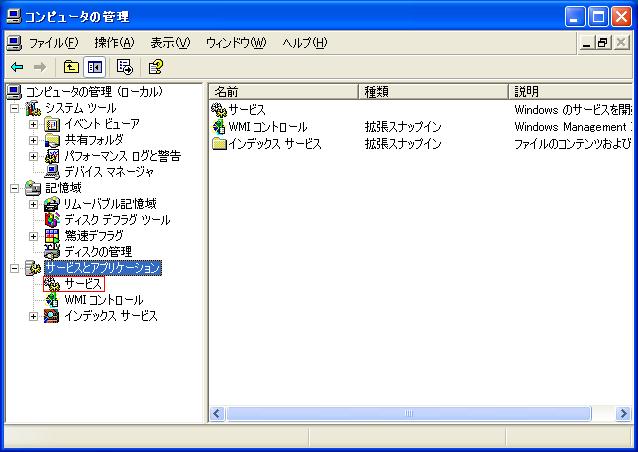Click the ディスクの管理 icon
Image resolution: width=638 pixels, height=452 pixels.
pos(52,252)
